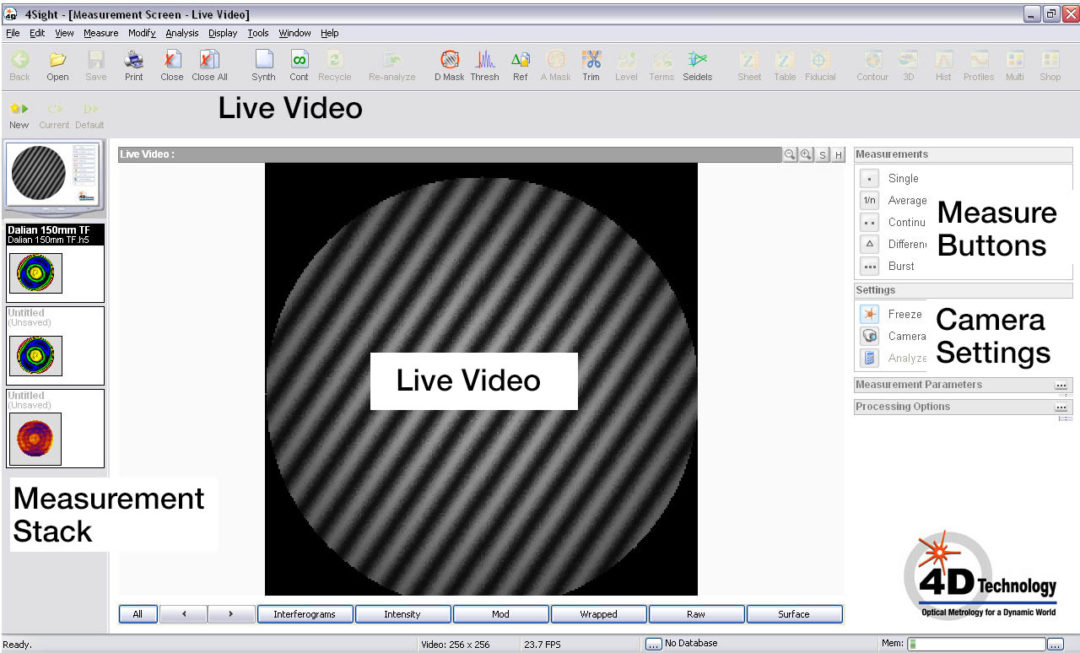Open Camera settings in the Settings panel
The width and height of the screenshot is (1080, 653).
pos(889,335)
